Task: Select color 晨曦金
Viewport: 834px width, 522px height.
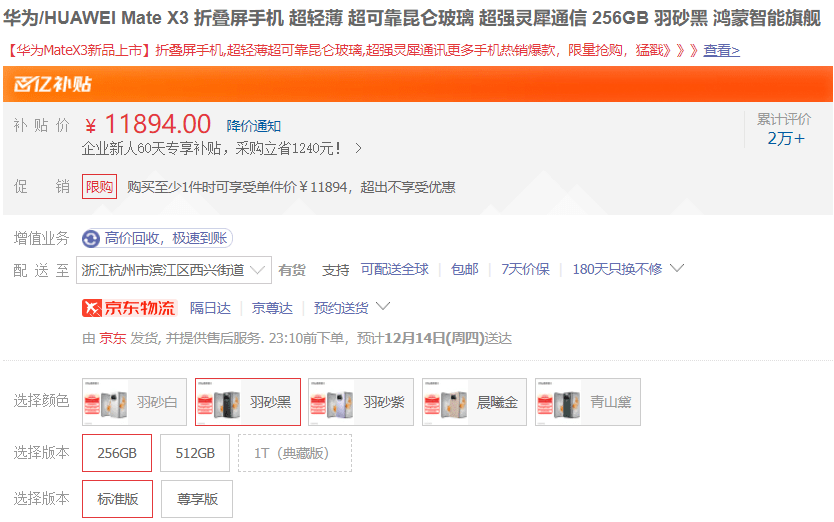Action: (x=474, y=402)
